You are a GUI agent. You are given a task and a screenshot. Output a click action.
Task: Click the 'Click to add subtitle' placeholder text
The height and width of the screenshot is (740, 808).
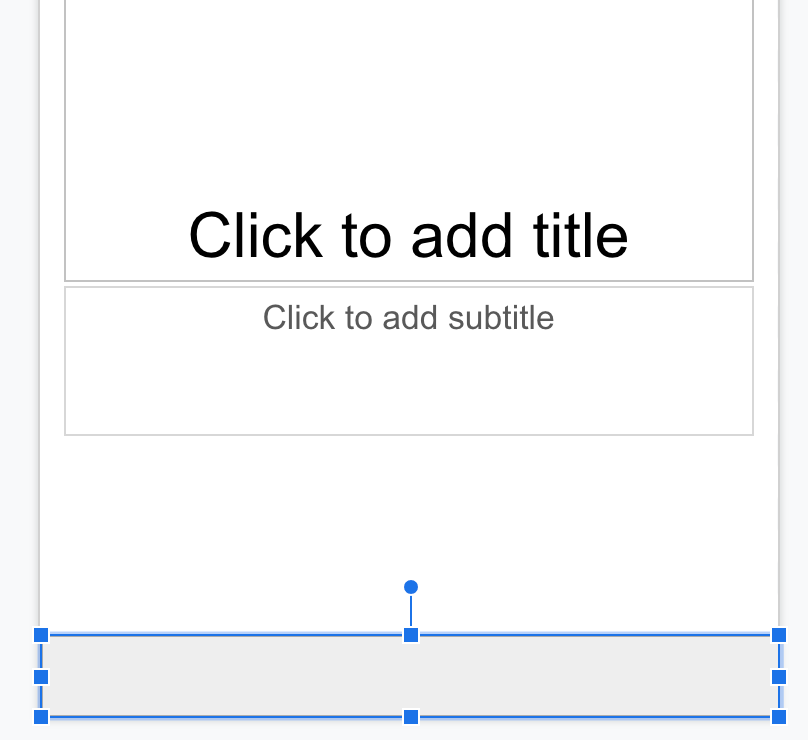pos(408,318)
